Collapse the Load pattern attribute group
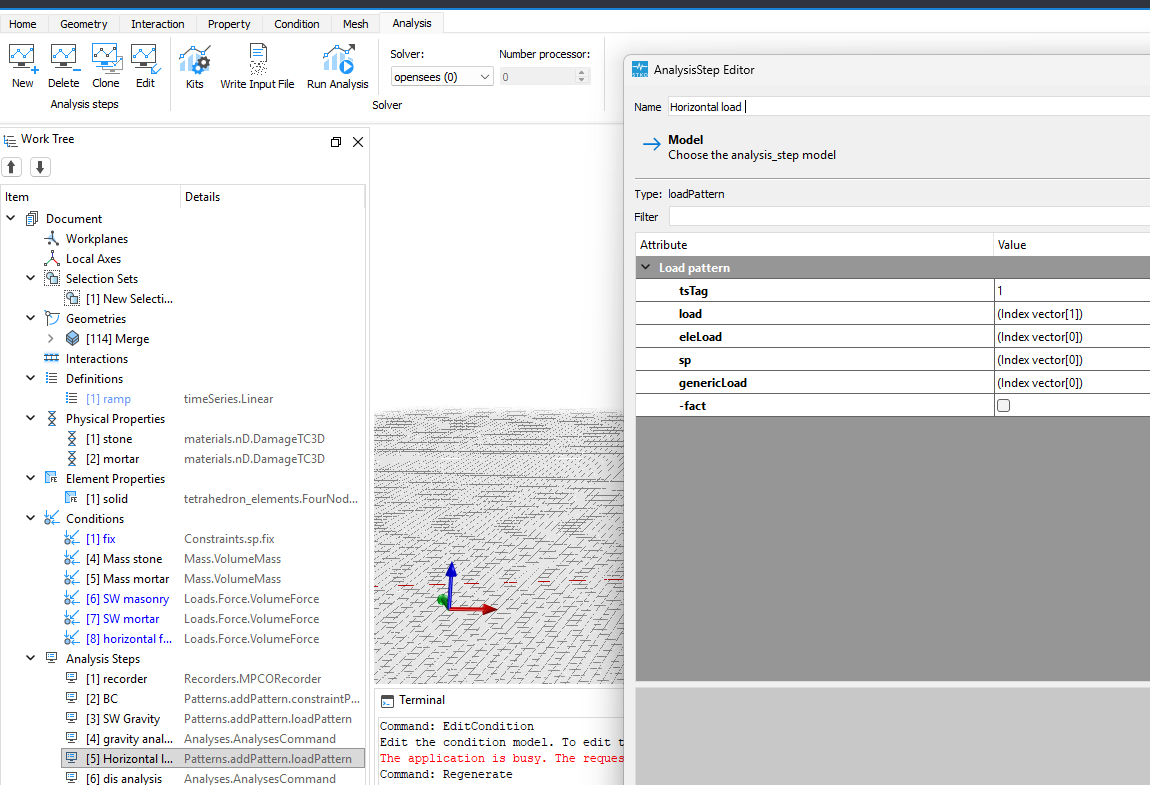1150x785 pixels. [645, 267]
